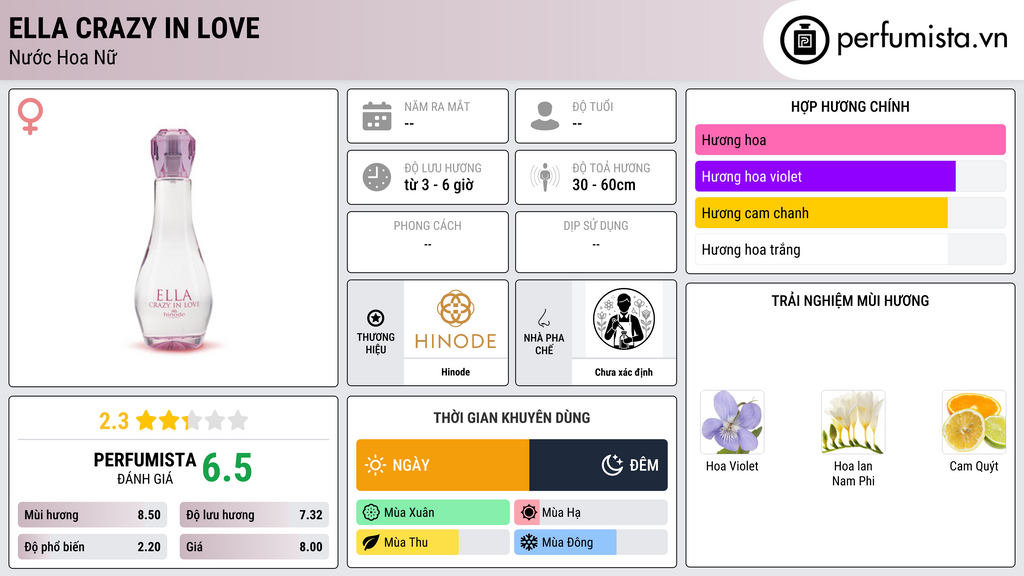Click the Độ phổ biến 2.20 score bar
The image size is (1024, 576).
(92, 547)
